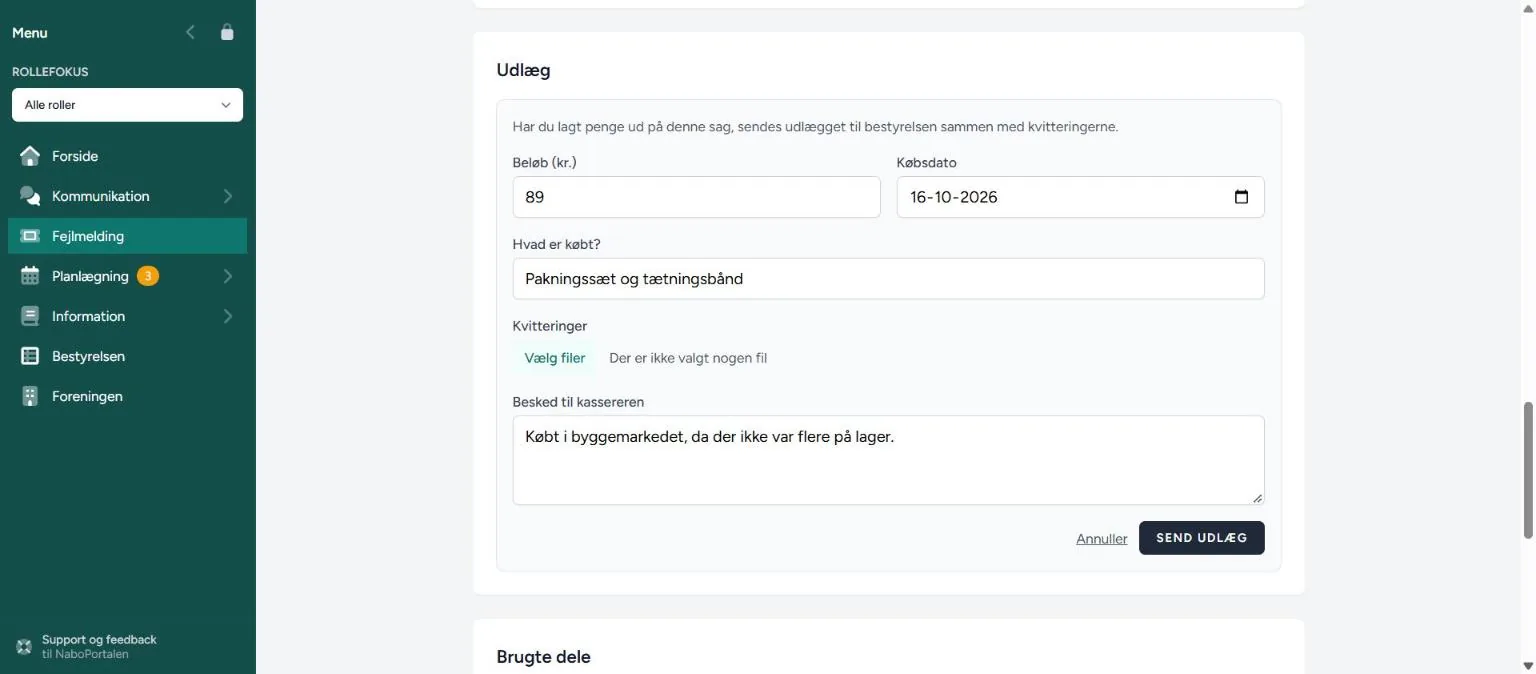1536x674 pixels.
Task: Click the Brugte dele heading
Action: point(543,657)
